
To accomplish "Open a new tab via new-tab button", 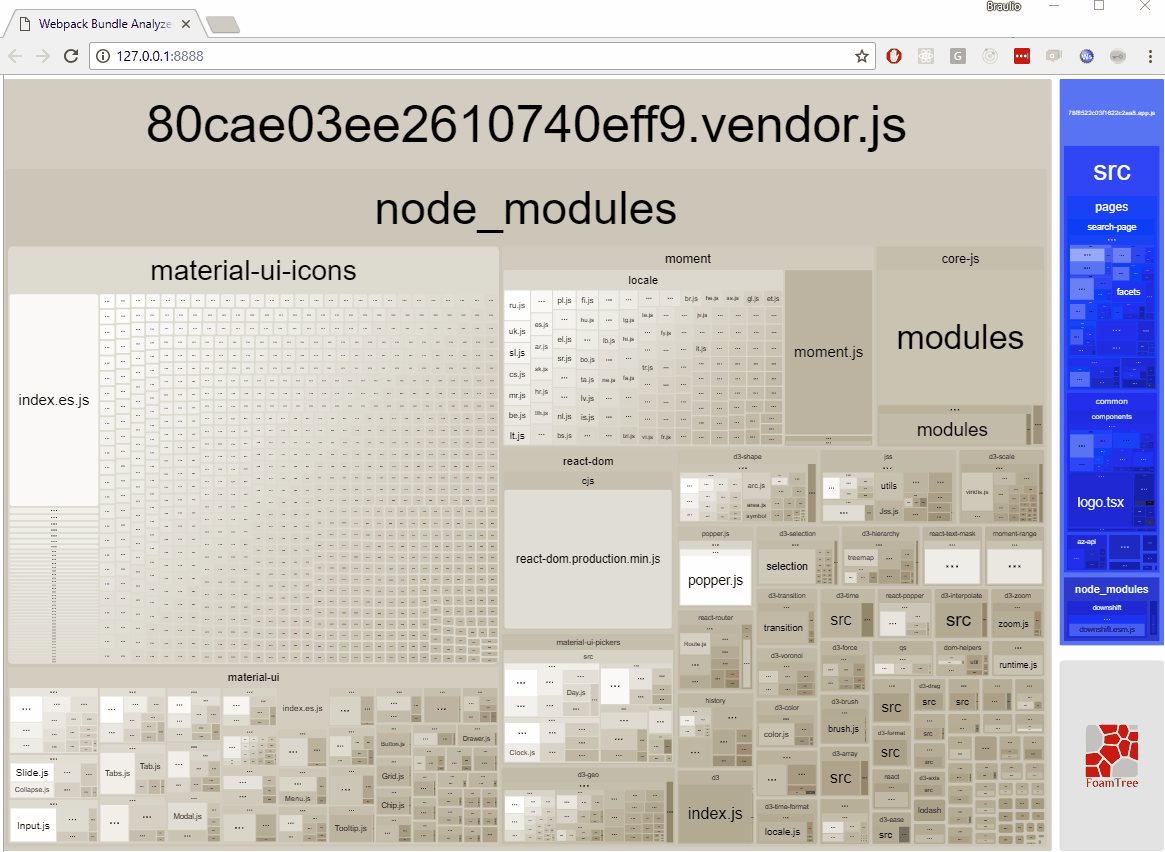I will pos(223,25).
